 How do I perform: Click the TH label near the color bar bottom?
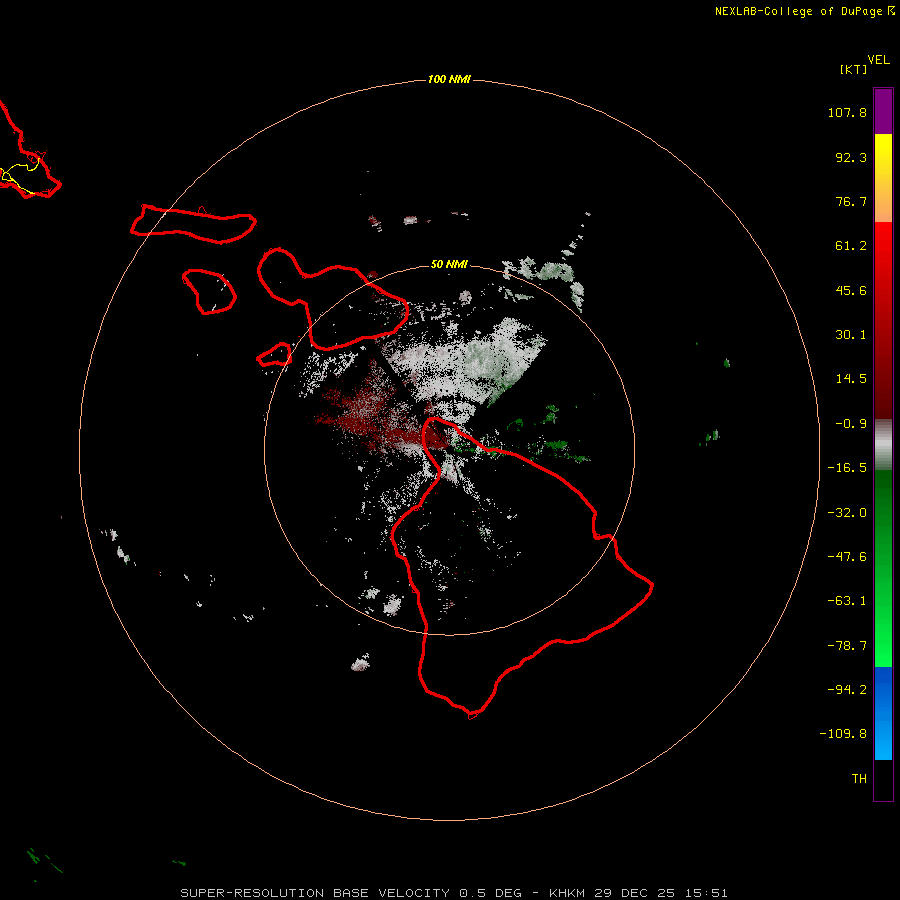pos(859,778)
